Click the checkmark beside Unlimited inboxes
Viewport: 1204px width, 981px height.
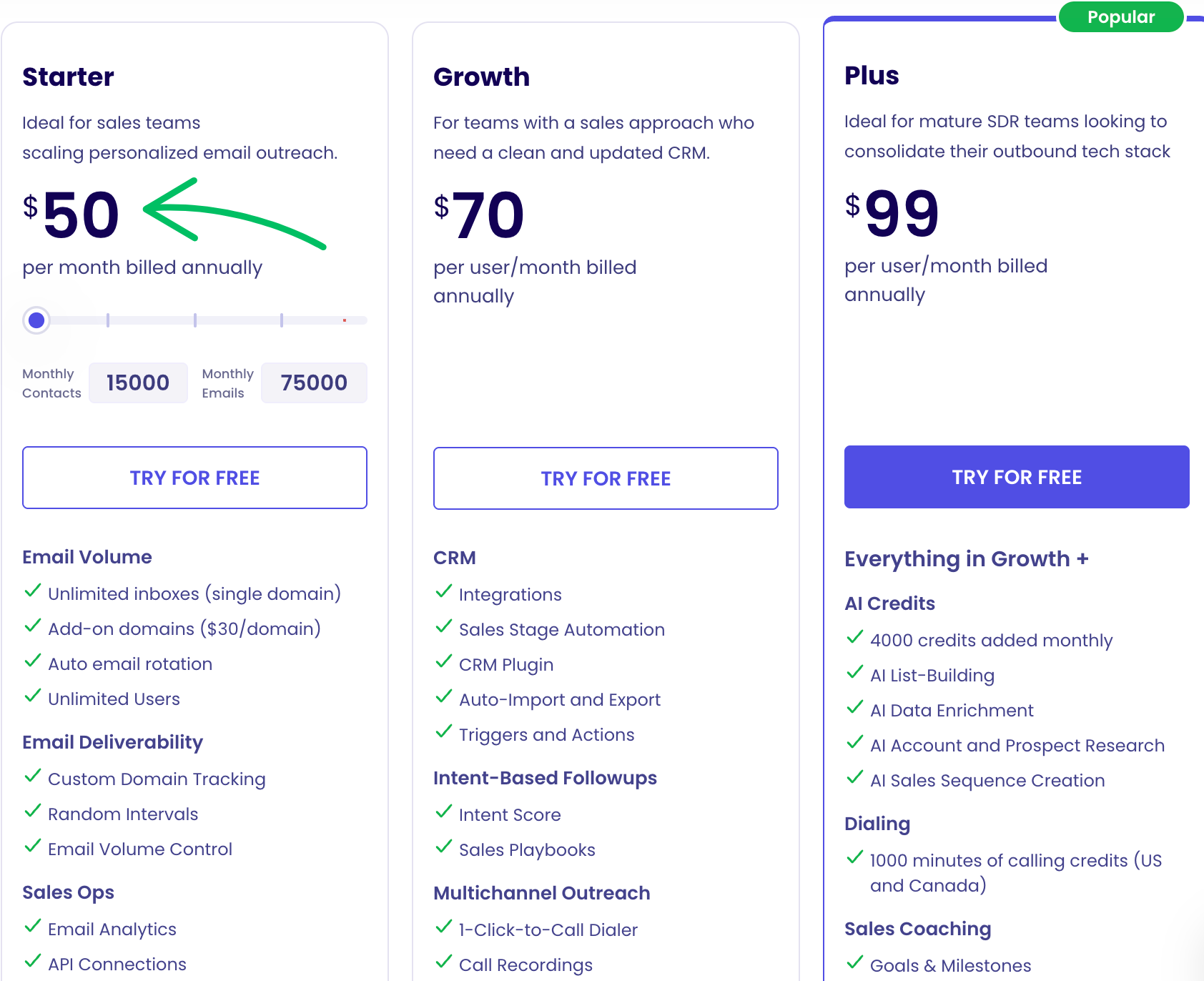[x=32, y=591]
